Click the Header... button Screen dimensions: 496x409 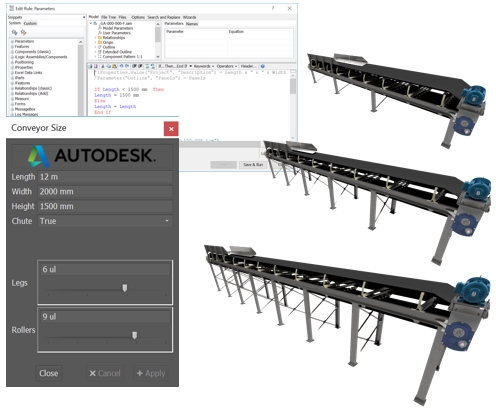(x=248, y=66)
